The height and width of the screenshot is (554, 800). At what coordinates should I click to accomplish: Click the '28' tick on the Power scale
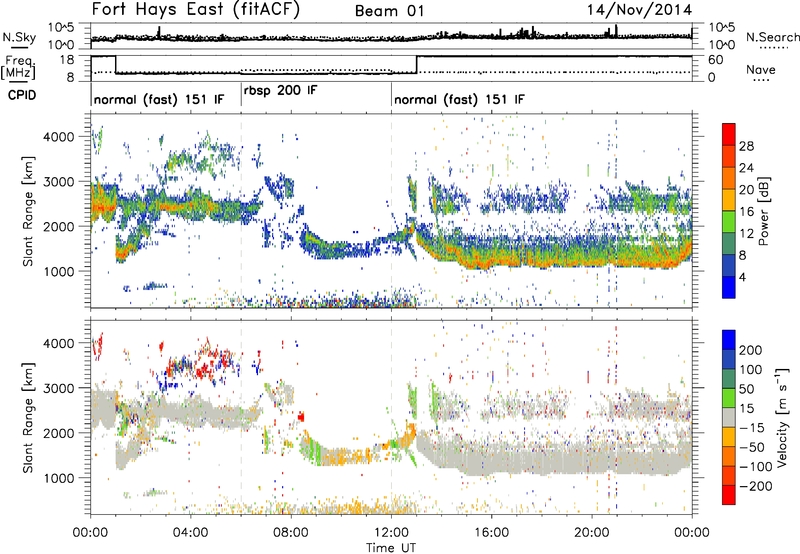(746, 146)
